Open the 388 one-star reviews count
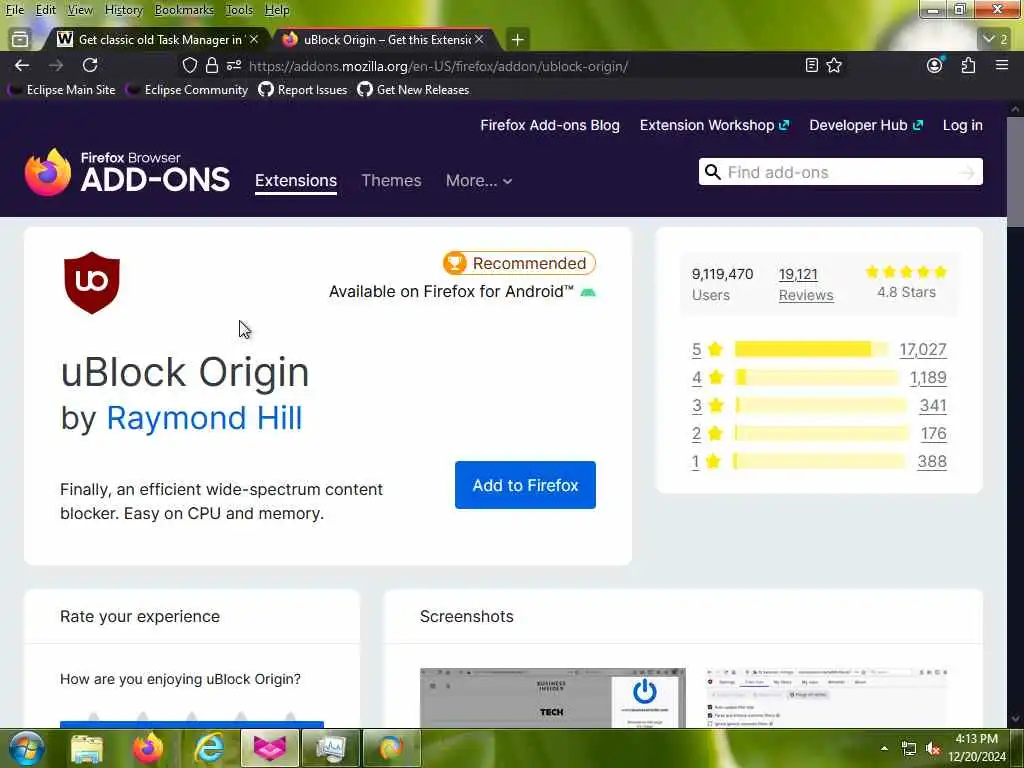Viewport: 1024px width, 768px height. (932, 462)
